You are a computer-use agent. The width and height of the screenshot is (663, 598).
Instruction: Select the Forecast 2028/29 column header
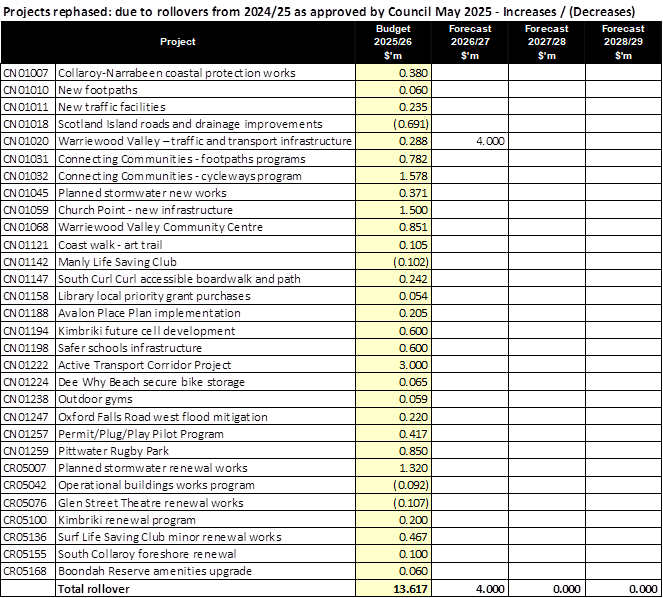(623, 42)
